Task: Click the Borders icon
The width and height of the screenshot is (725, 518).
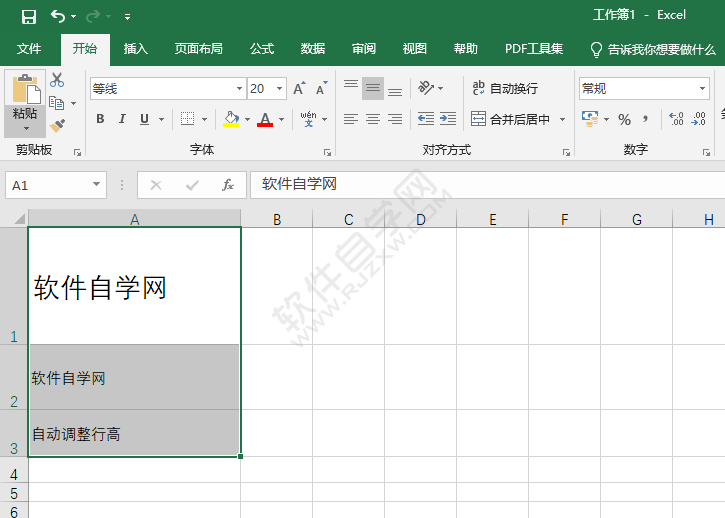Action: [187, 119]
